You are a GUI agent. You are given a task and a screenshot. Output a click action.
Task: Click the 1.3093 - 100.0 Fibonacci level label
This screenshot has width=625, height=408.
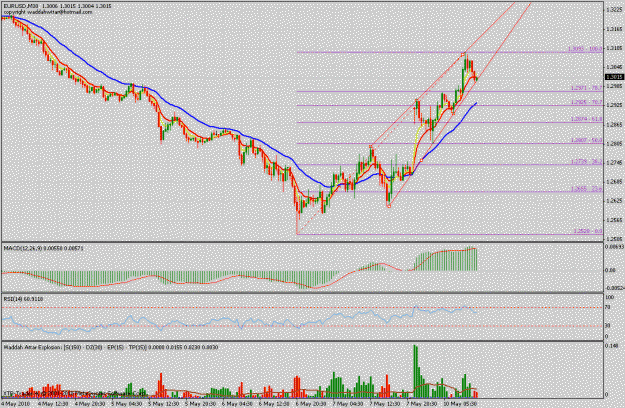[585, 49]
